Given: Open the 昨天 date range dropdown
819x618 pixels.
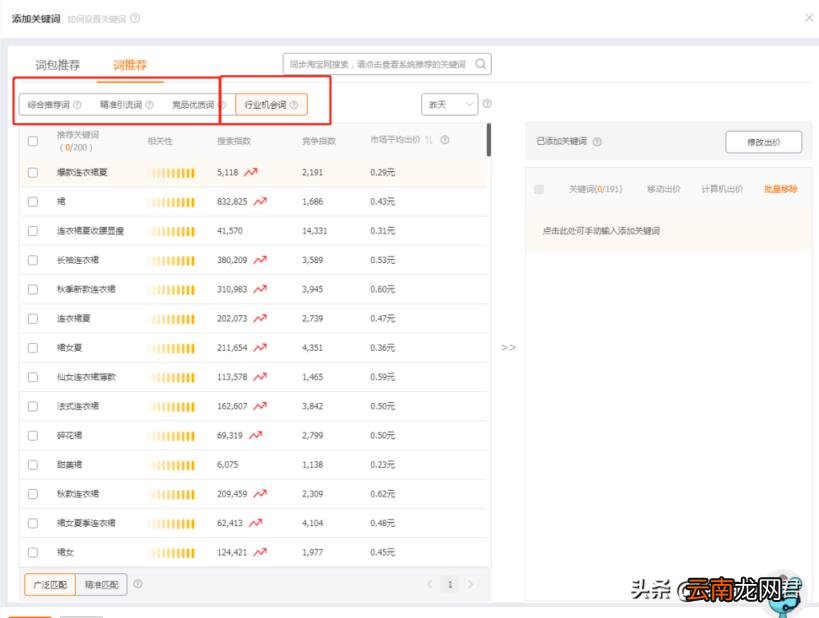Looking at the screenshot, I should [449, 104].
